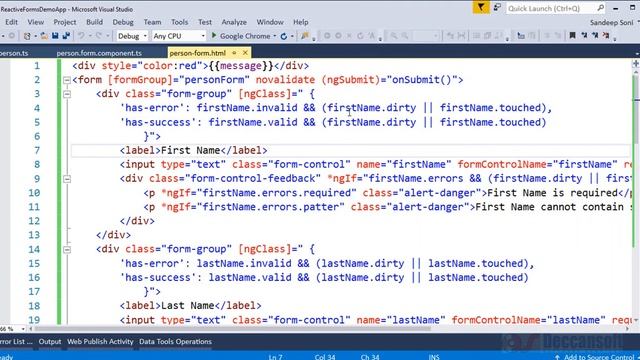Image resolution: width=640 pixels, height=360 pixels.
Task: Click the New Project toolbar icon
Action: click(x=27, y=36)
